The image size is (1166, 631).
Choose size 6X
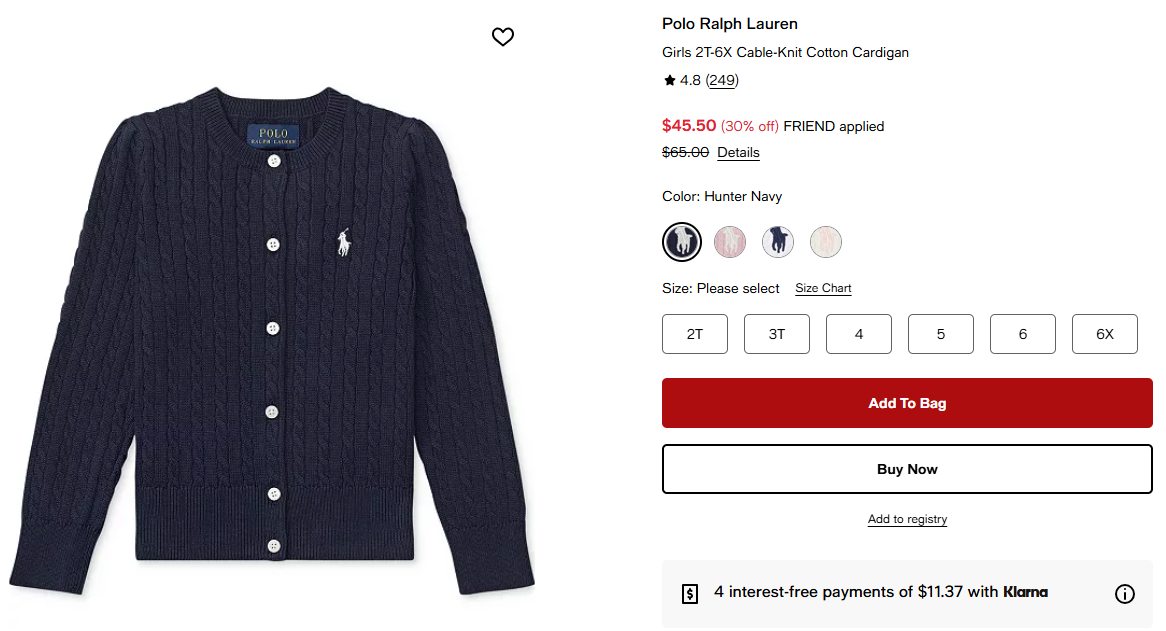click(x=1105, y=334)
